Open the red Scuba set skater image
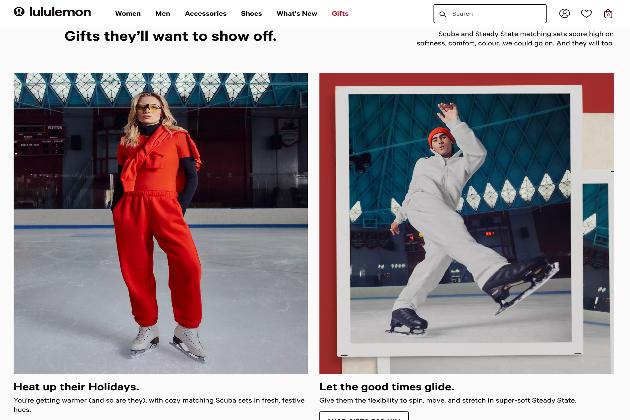This screenshot has width=630, height=420. click(x=161, y=223)
